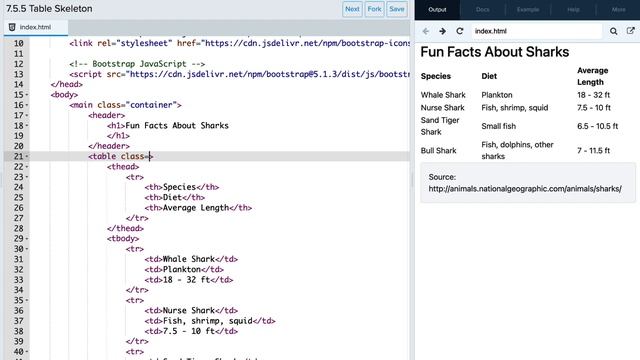Collapse the table tag on line 21
This screenshot has height=360, width=640.
(x=27, y=156)
